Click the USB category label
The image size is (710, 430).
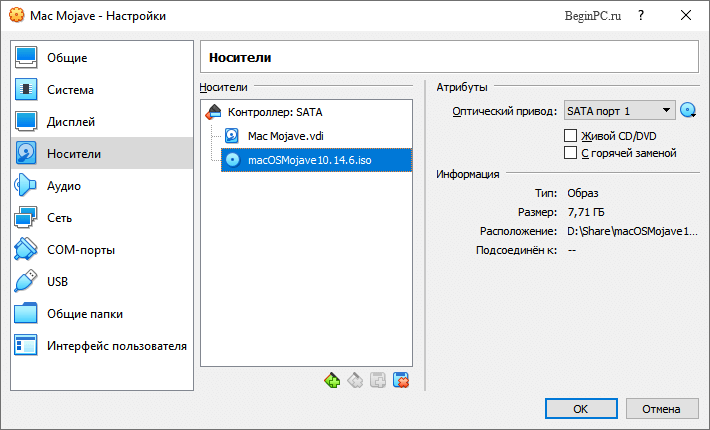click(x=58, y=282)
